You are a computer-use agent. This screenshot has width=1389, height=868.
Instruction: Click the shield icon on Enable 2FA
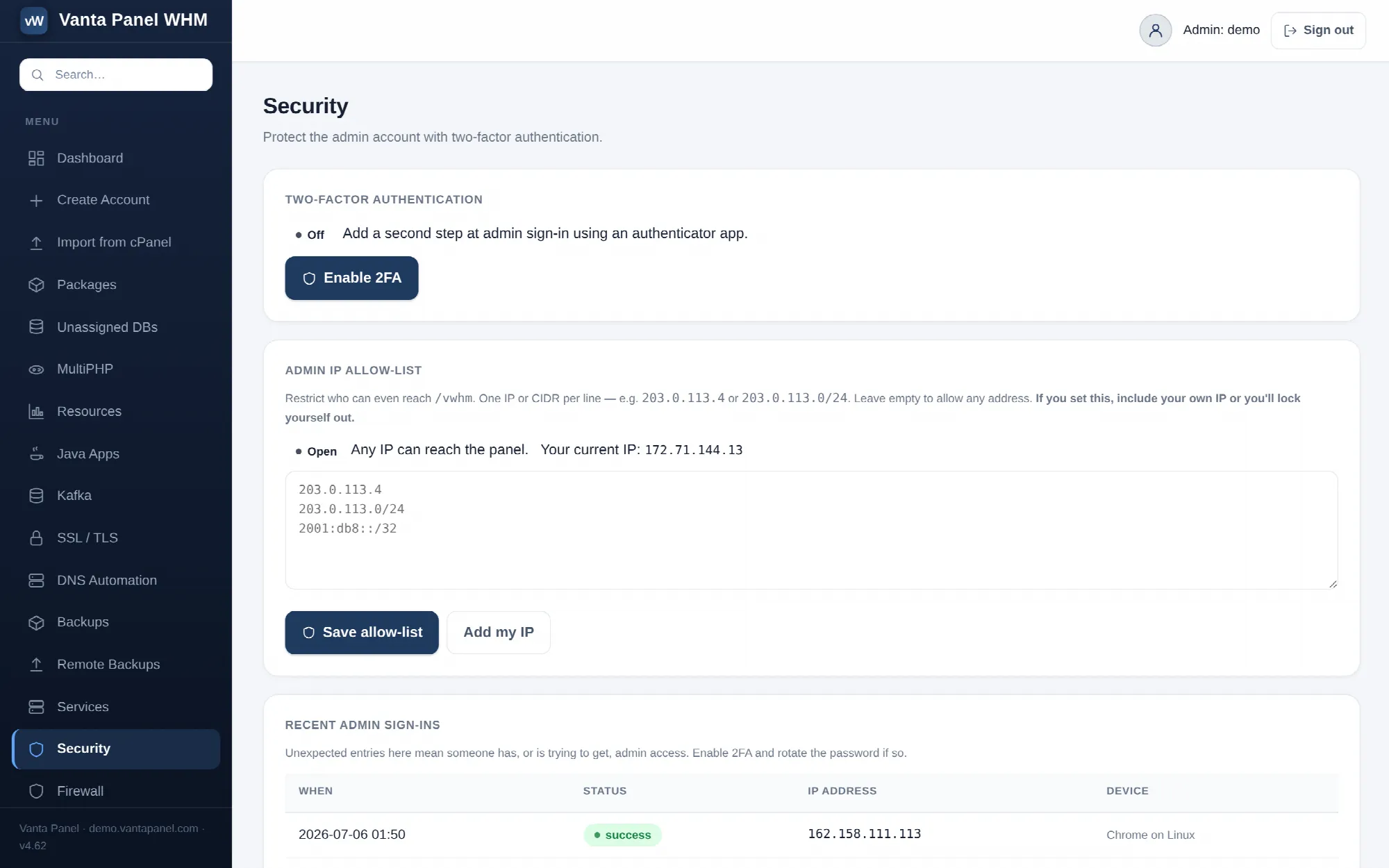(x=309, y=278)
